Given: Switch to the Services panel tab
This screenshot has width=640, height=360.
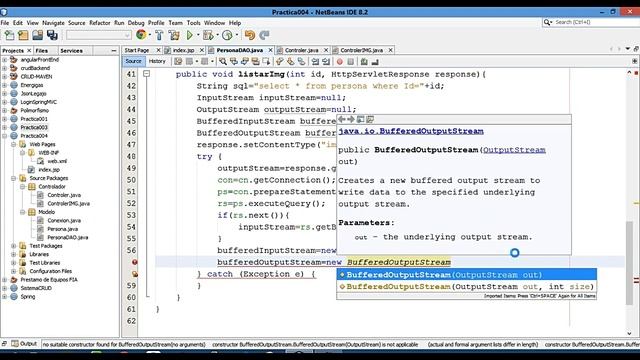Looking at the screenshot, I should [x=71, y=51].
